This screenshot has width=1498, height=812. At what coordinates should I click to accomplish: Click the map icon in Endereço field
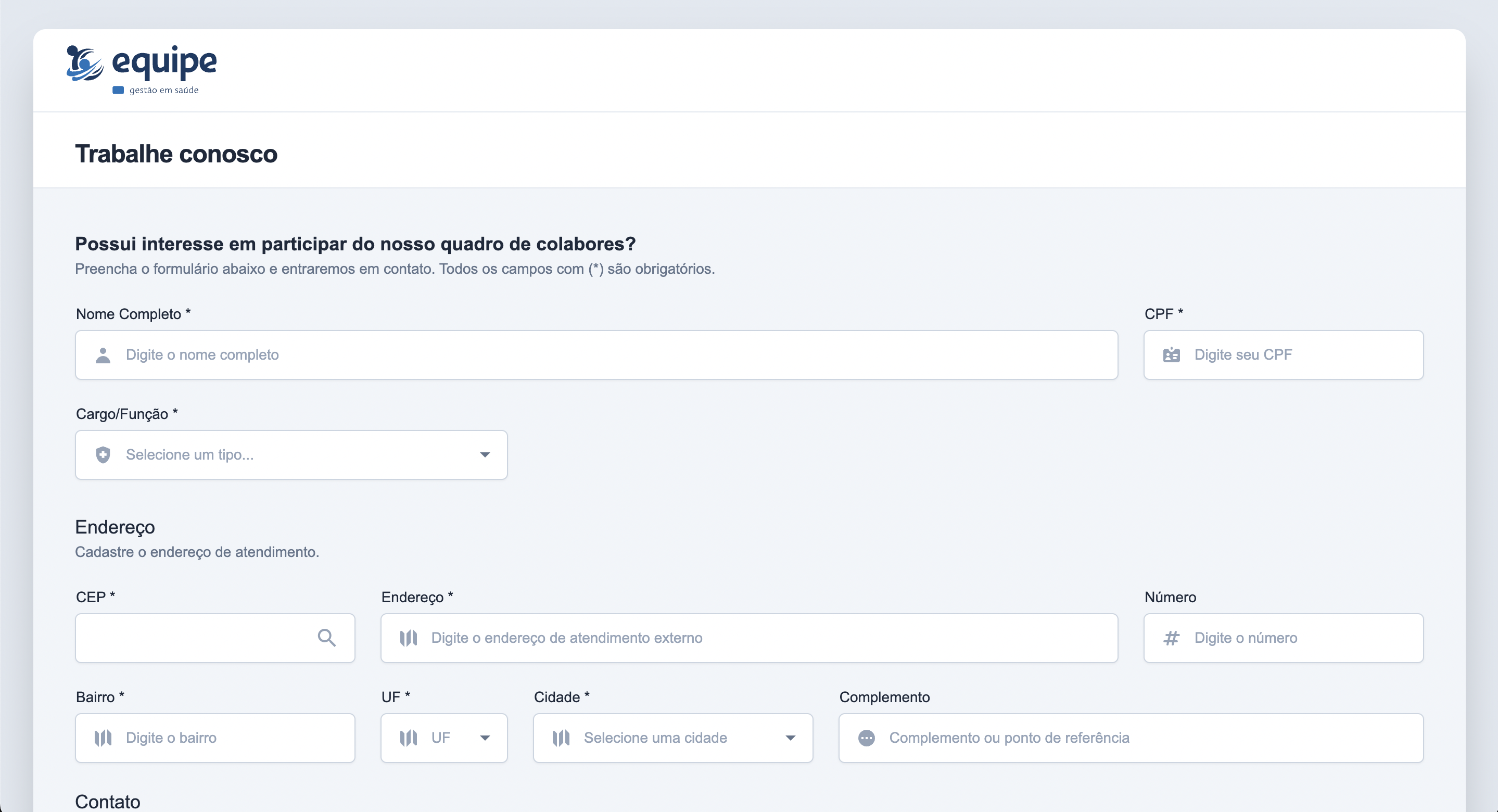408,638
